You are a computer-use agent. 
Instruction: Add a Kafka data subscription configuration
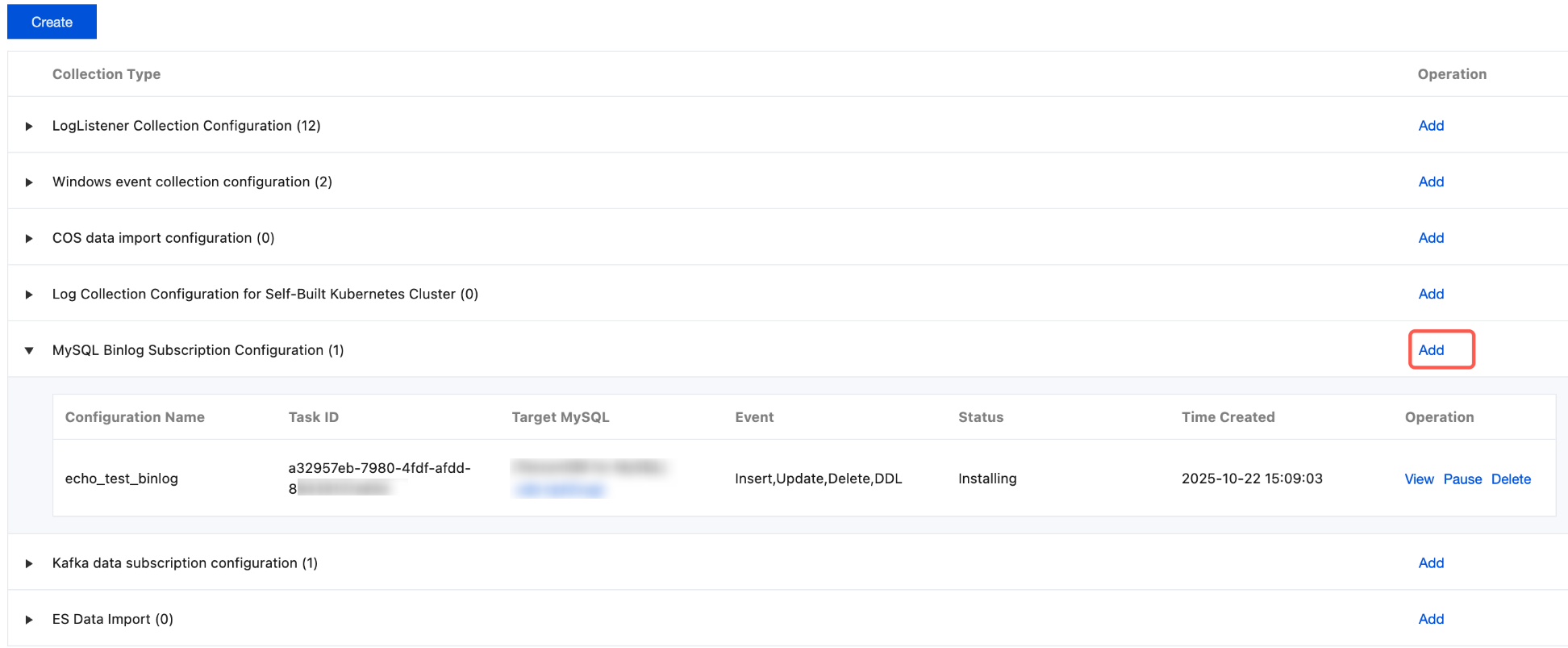pyautogui.click(x=1431, y=563)
